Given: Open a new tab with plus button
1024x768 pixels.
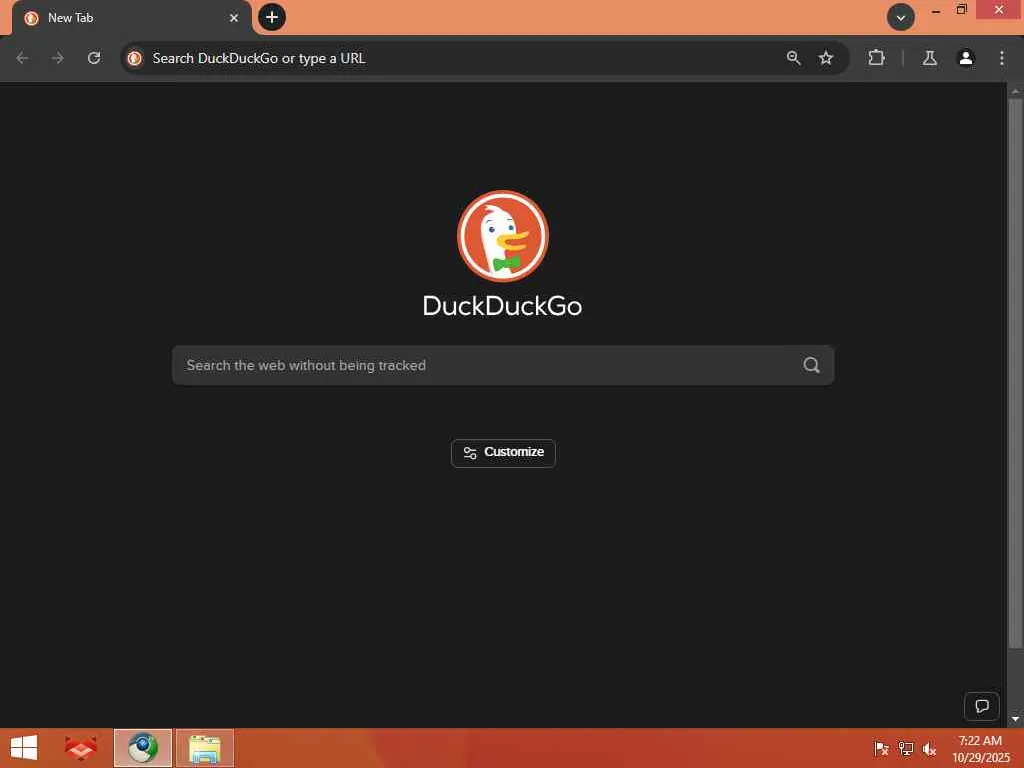Looking at the screenshot, I should click(272, 17).
